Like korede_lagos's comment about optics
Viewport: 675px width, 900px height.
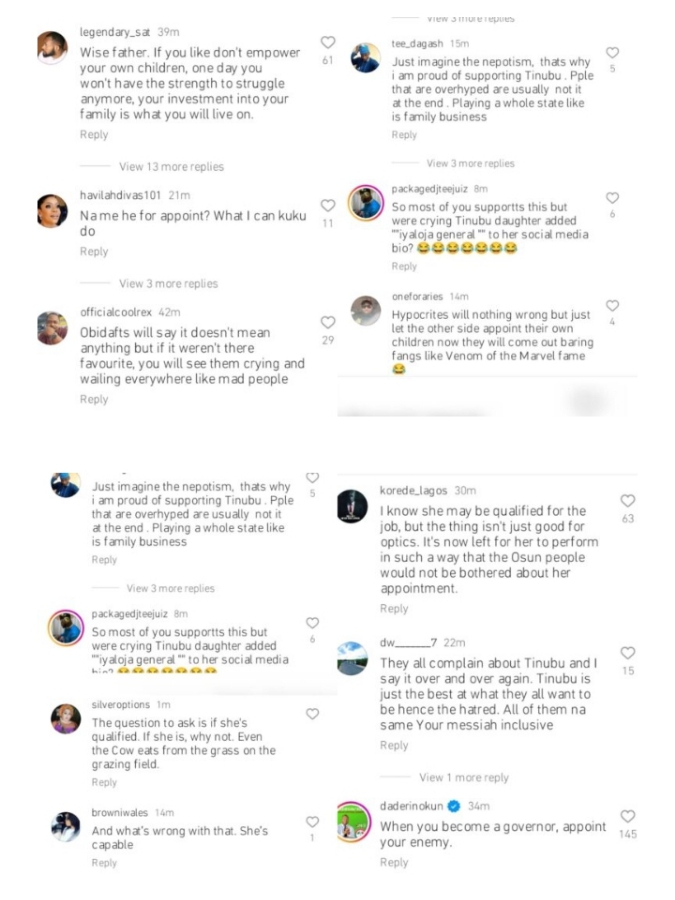[x=627, y=500]
